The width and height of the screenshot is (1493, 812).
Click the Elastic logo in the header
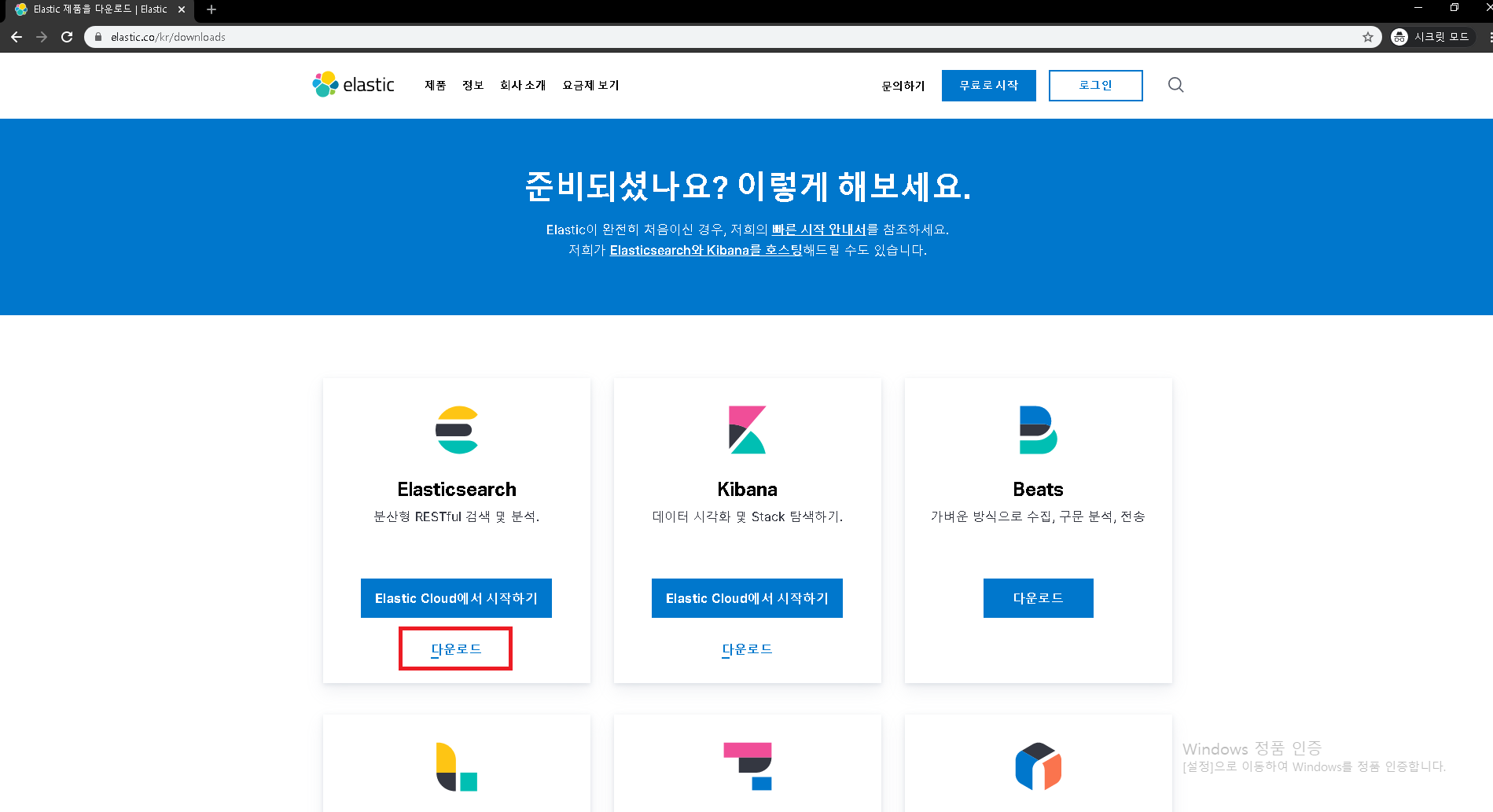353,85
